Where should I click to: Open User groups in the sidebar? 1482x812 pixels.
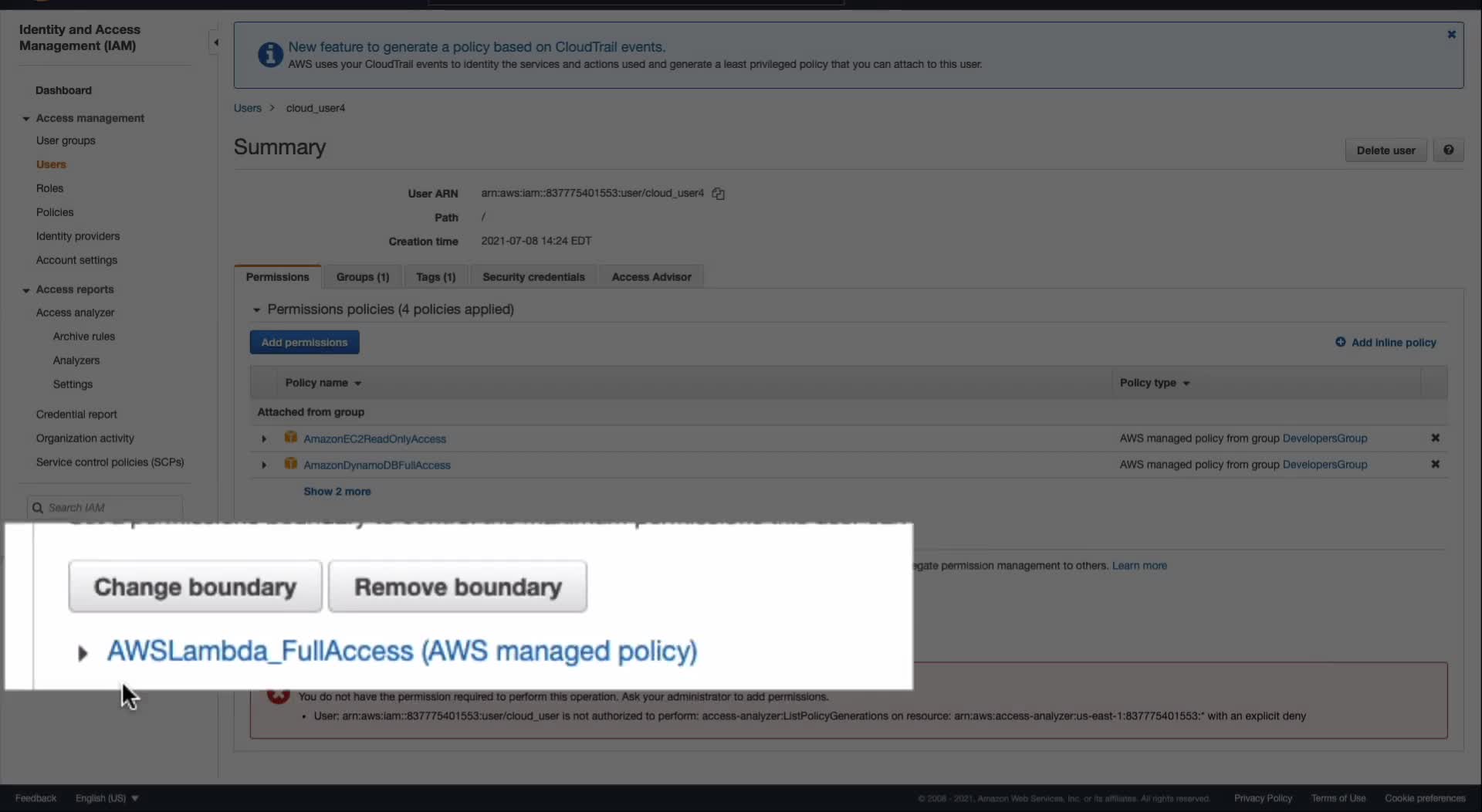coord(66,140)
